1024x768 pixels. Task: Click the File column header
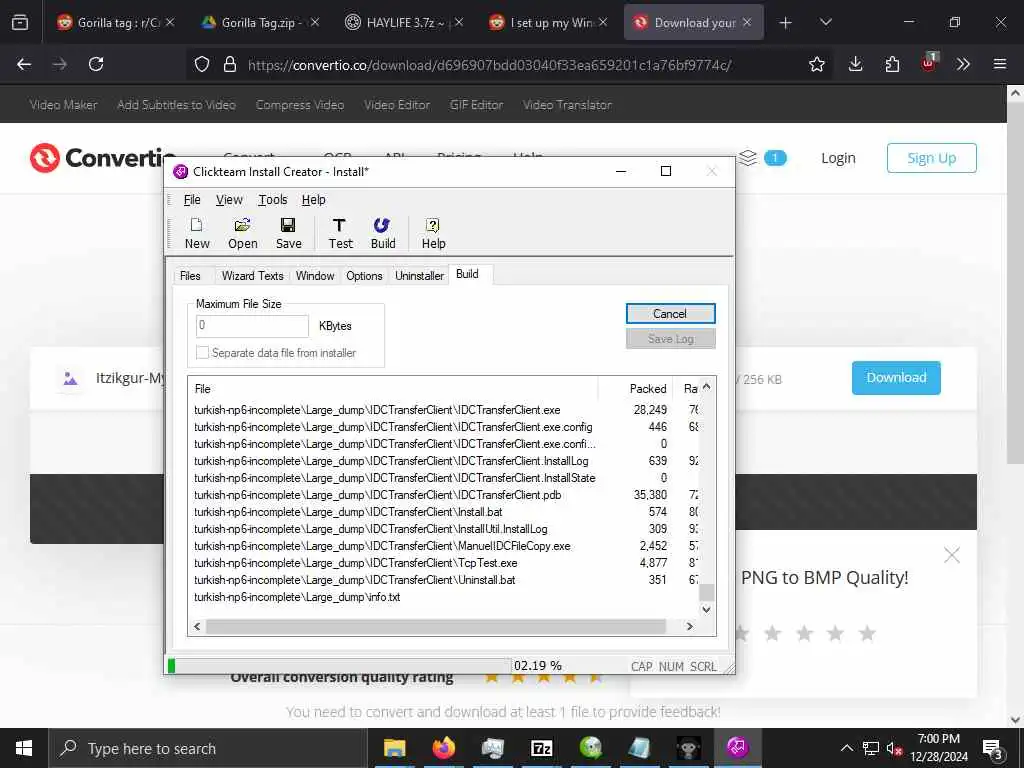[392, 389]
